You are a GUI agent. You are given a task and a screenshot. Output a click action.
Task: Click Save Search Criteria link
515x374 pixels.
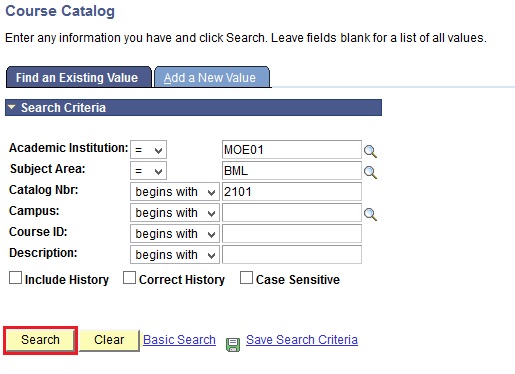pos(302,340)
